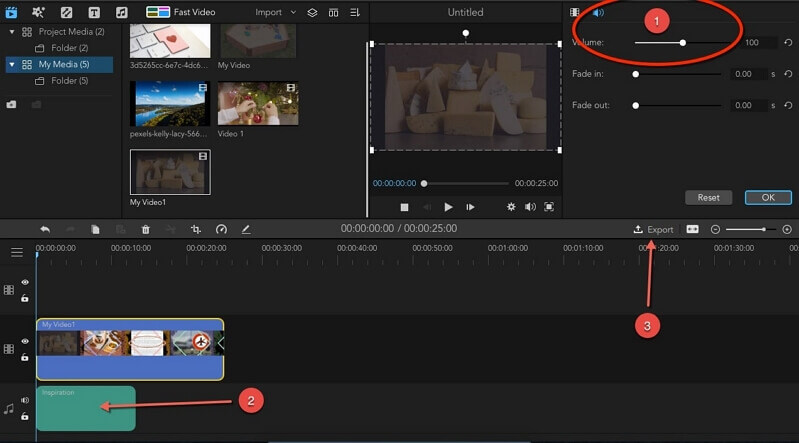The width and height of the screenshot is (799, 443).
Task: Click the Volume slider handle
Action: (x=682, y=43)
